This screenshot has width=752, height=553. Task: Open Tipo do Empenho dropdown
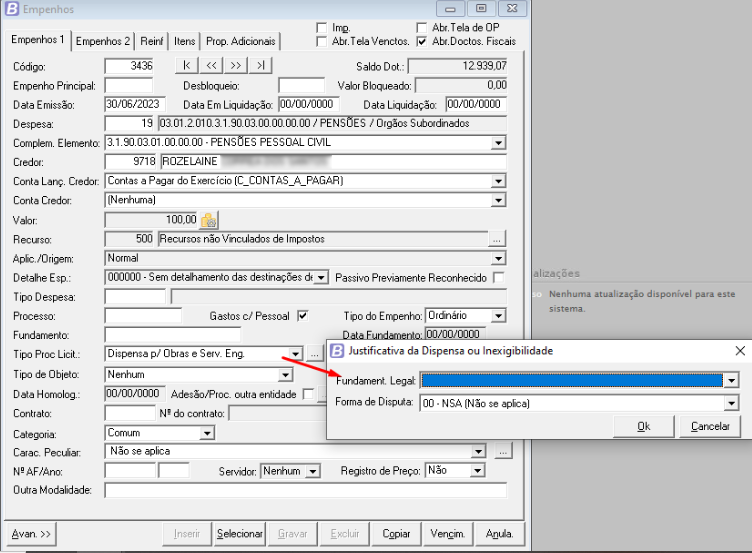498,316
